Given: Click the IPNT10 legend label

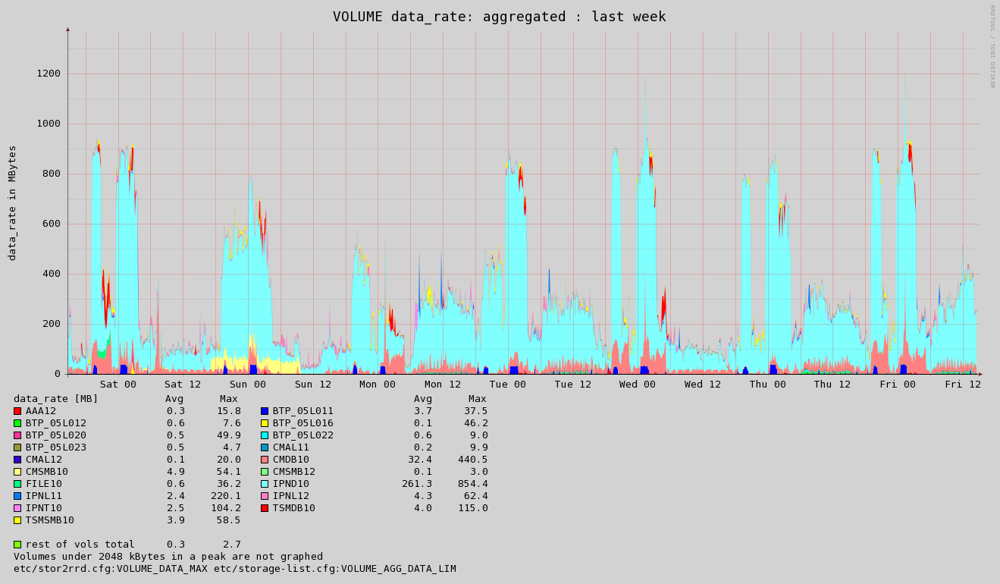Looking at the screenshot, I should [x=43, y=508].
